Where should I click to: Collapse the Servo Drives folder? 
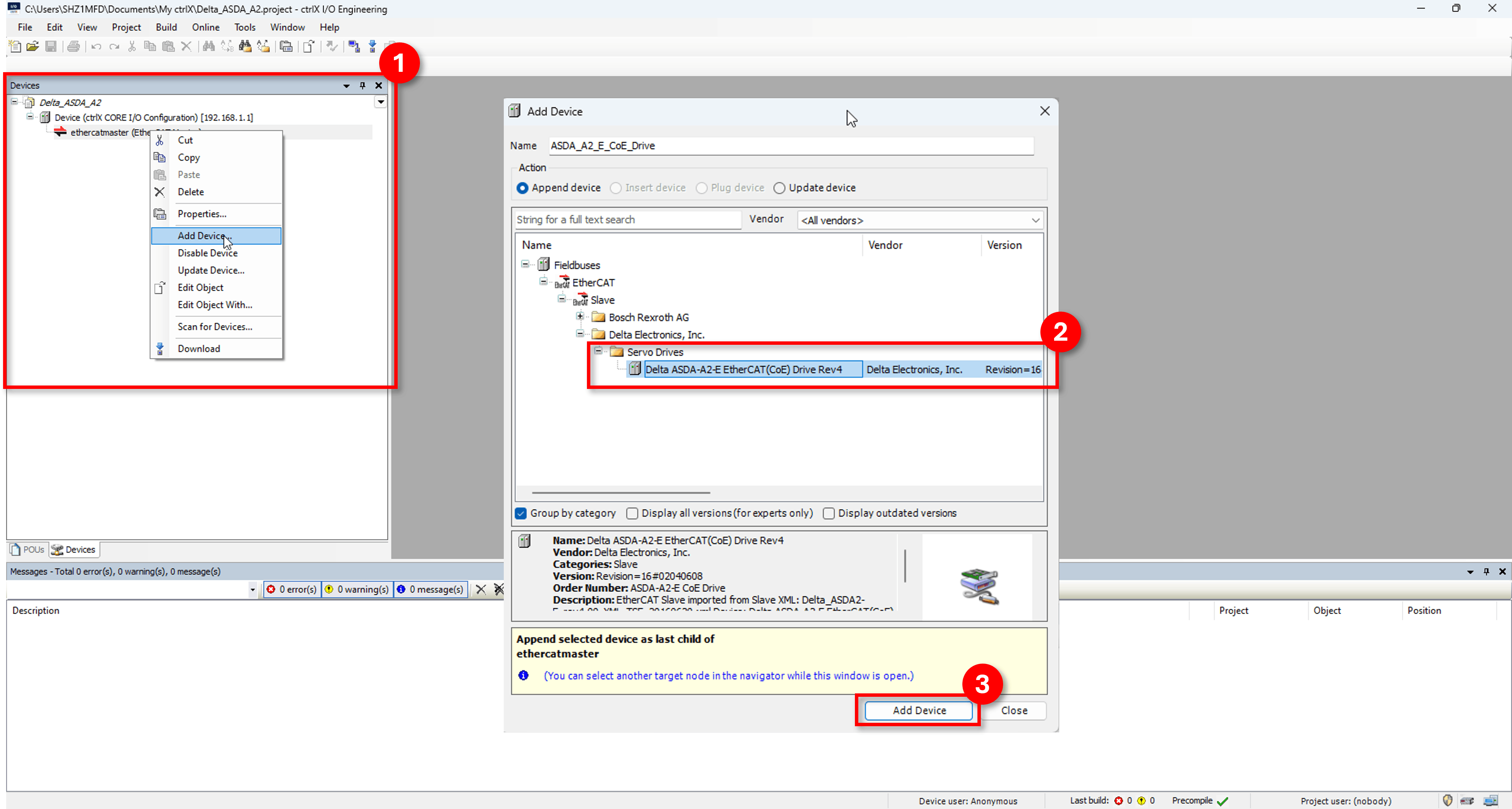click(x=598, y=351)
